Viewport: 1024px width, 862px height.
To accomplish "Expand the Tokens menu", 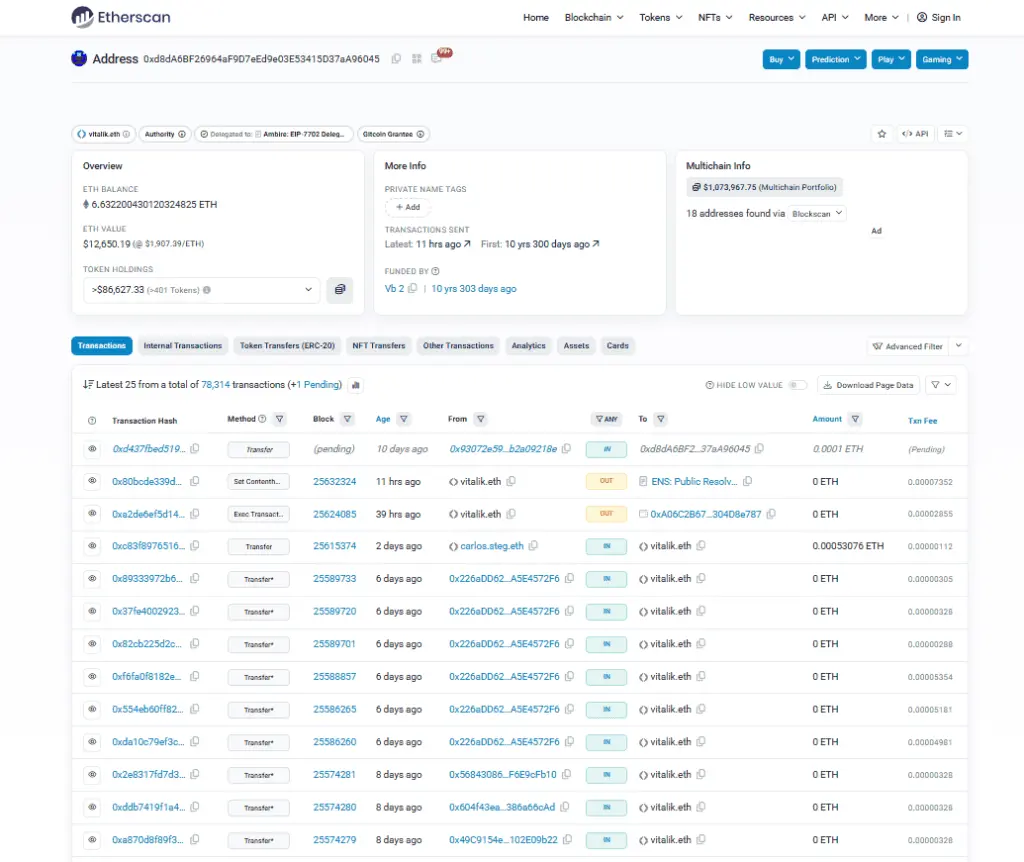I will click(x=660, y=18).
